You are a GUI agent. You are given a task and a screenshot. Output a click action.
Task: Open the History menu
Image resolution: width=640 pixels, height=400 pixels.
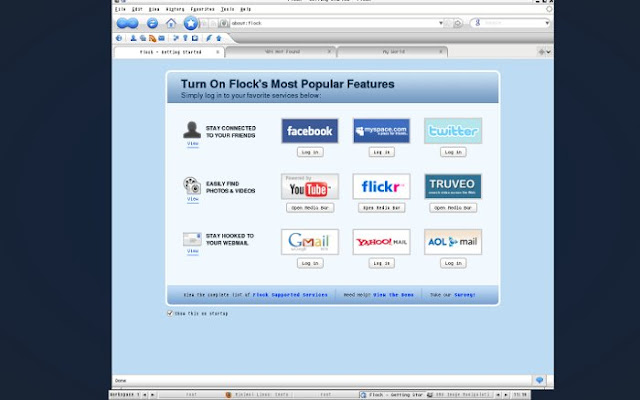click(x=175, y=9)
